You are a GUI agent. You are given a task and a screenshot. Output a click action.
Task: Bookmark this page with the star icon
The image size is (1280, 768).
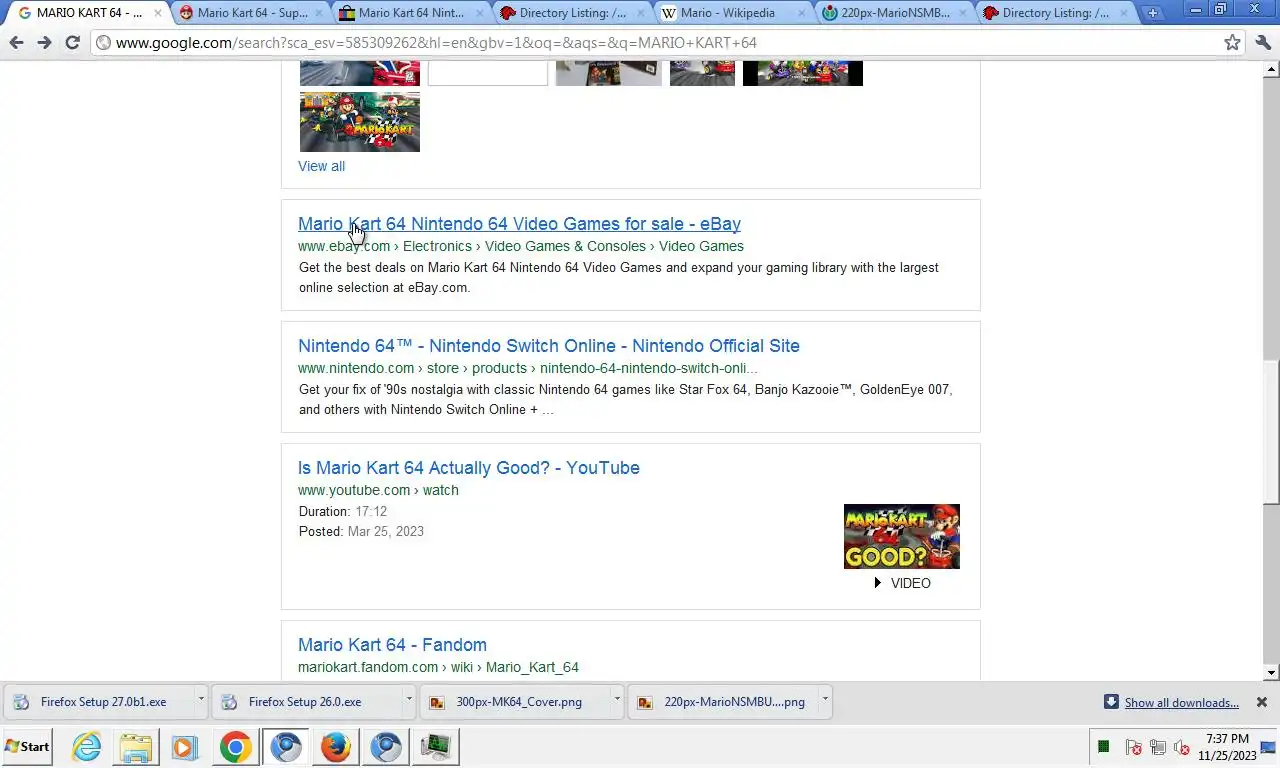coord(1232,43)
